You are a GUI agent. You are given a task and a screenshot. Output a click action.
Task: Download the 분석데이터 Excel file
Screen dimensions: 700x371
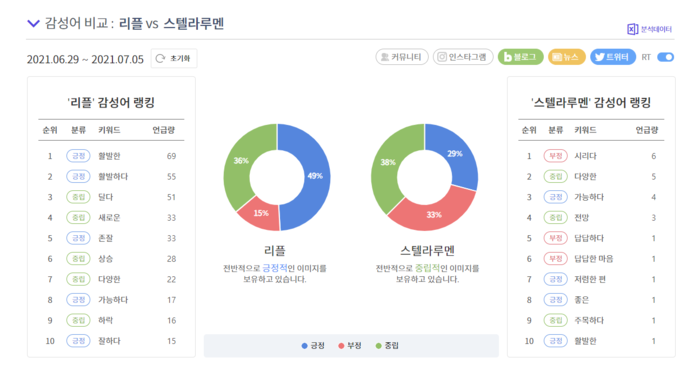[650, 29]
